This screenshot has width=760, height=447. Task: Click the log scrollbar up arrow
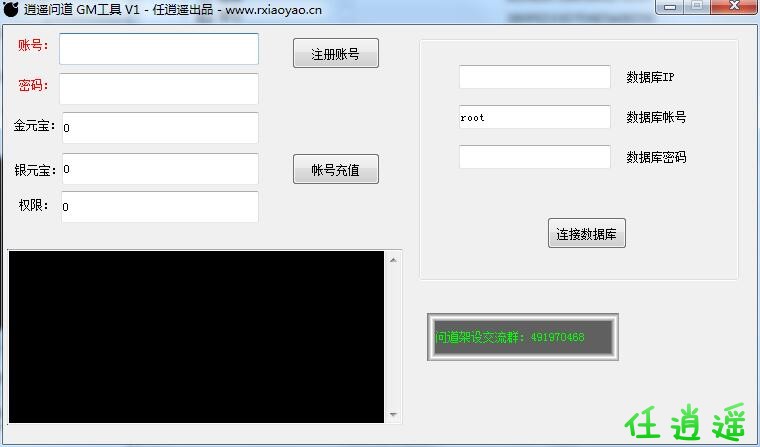[393, 260]
